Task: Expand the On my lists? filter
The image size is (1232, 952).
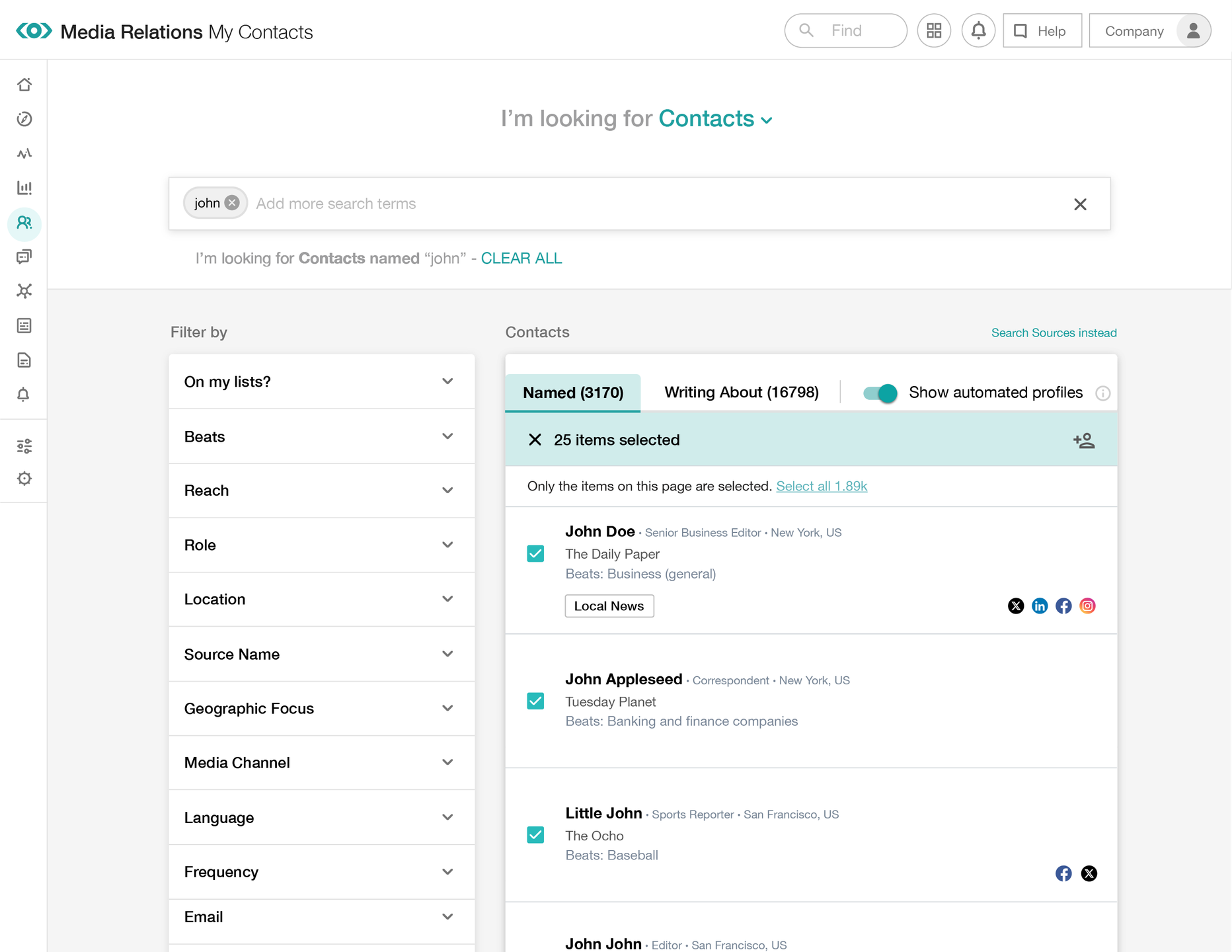Action: pyautogui.click(x=322, y=381)
